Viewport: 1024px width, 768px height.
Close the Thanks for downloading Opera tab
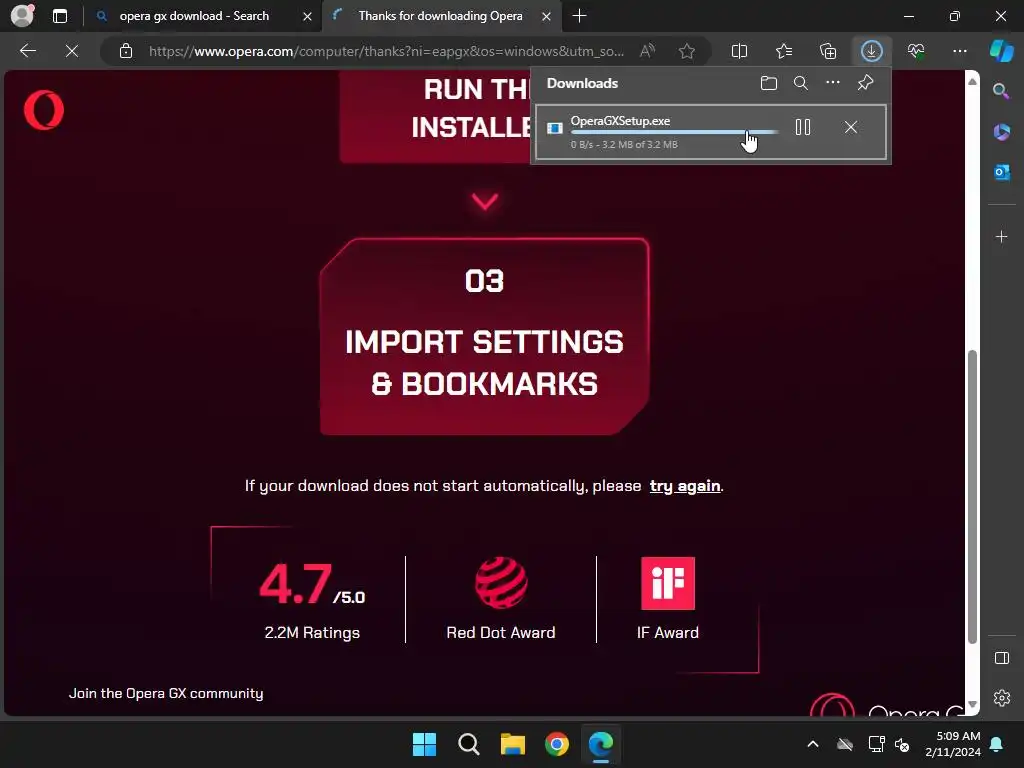(547, 16)
